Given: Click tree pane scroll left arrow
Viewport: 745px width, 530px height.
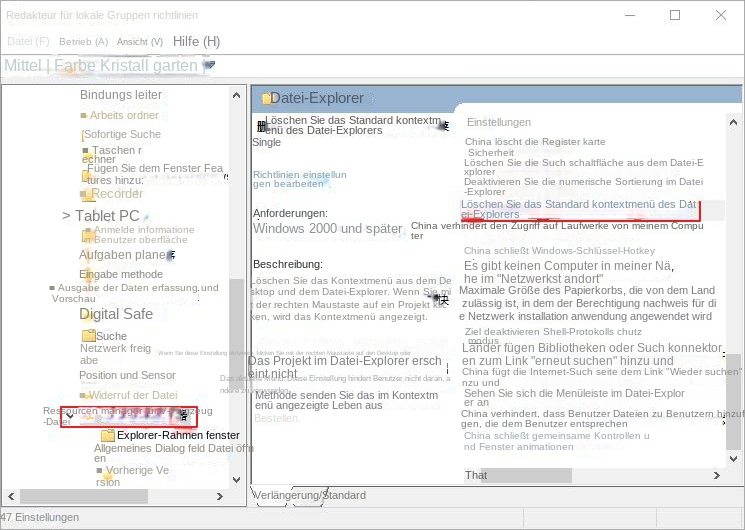Looking at the screenshot, I should [x=11, y=496].
